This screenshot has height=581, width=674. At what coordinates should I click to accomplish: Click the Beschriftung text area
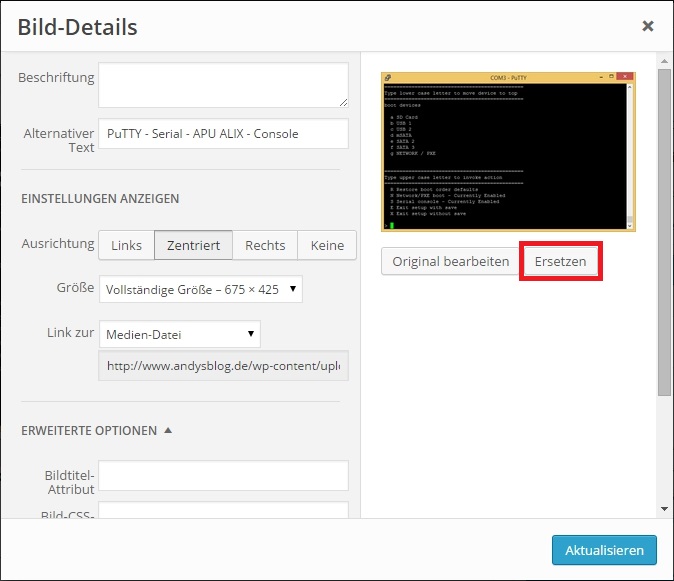223,85
